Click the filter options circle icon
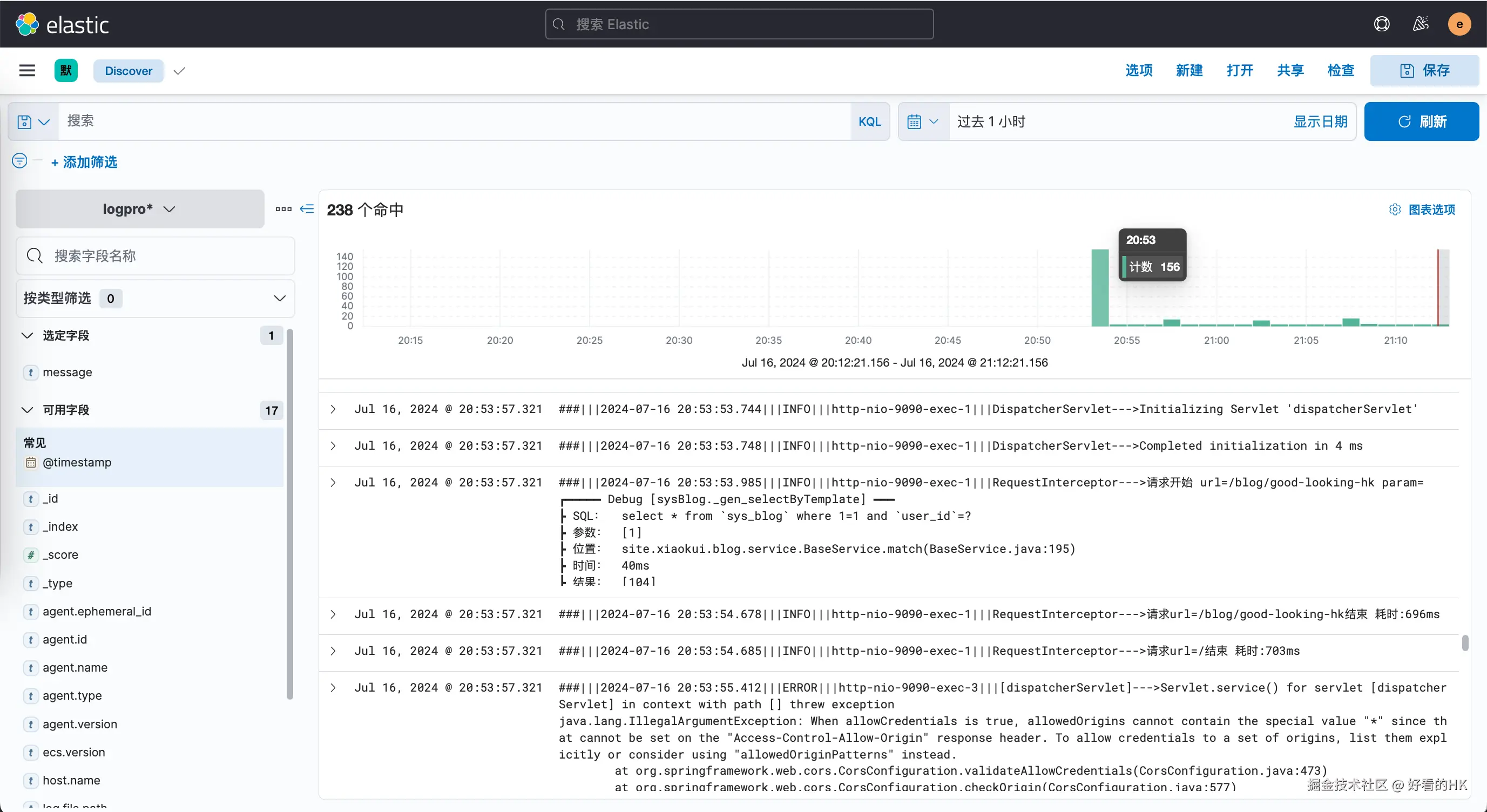The image size is (1487, 812). (19, 160)
